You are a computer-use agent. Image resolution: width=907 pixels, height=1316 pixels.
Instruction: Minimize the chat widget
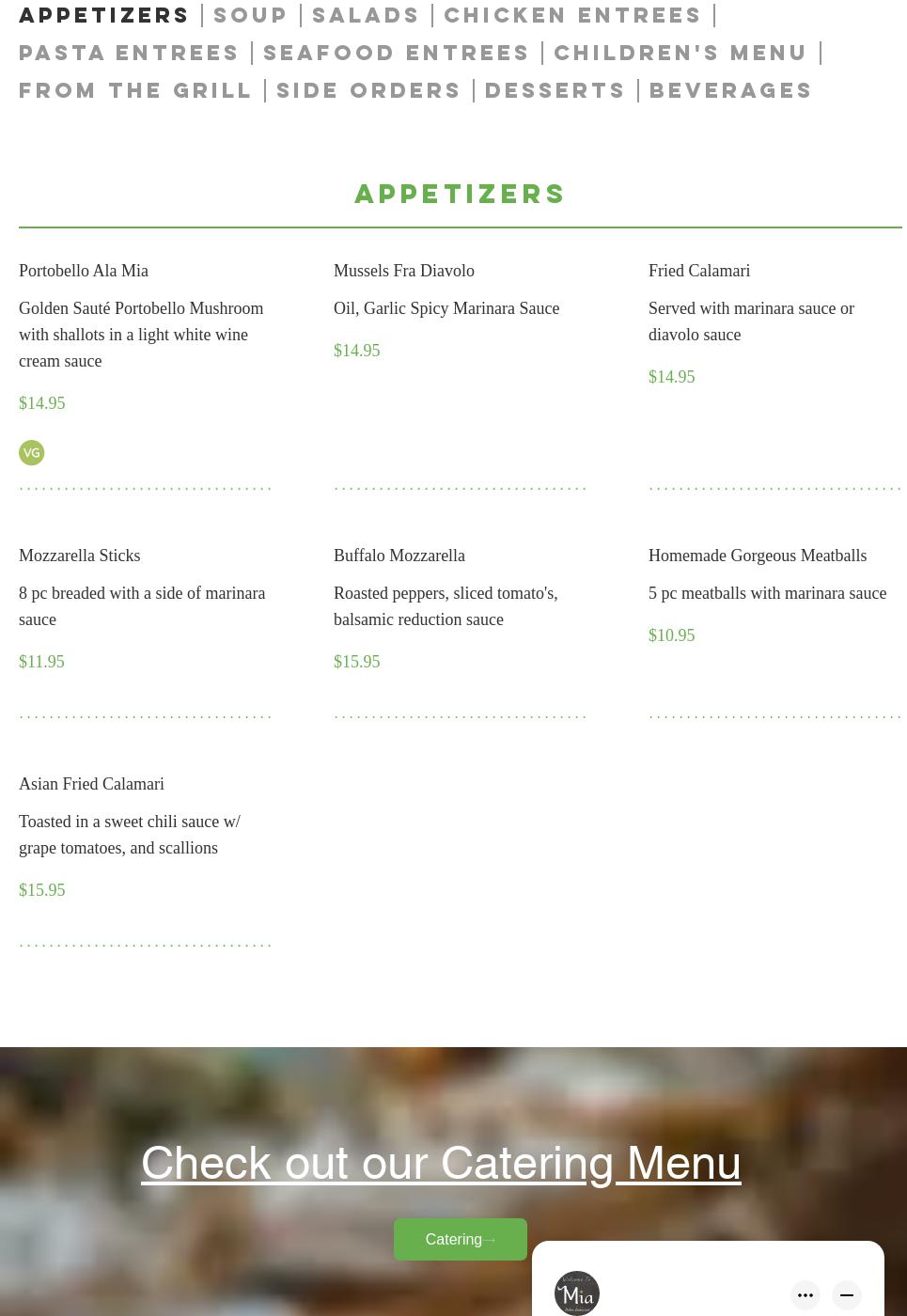tap(847, 1294)
